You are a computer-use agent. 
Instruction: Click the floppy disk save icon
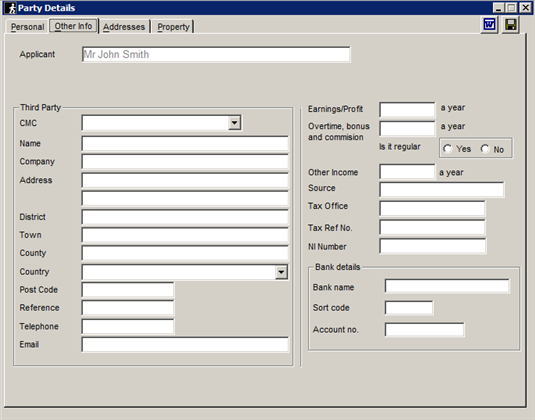[x=510, y=25]
